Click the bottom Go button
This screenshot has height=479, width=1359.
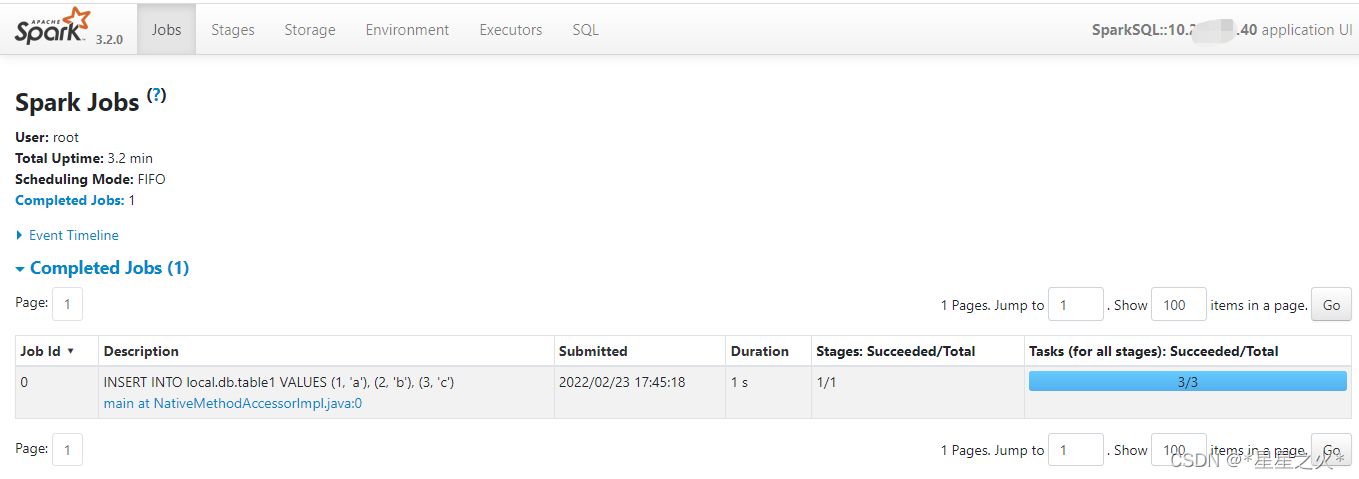[x=1331, y=450]
